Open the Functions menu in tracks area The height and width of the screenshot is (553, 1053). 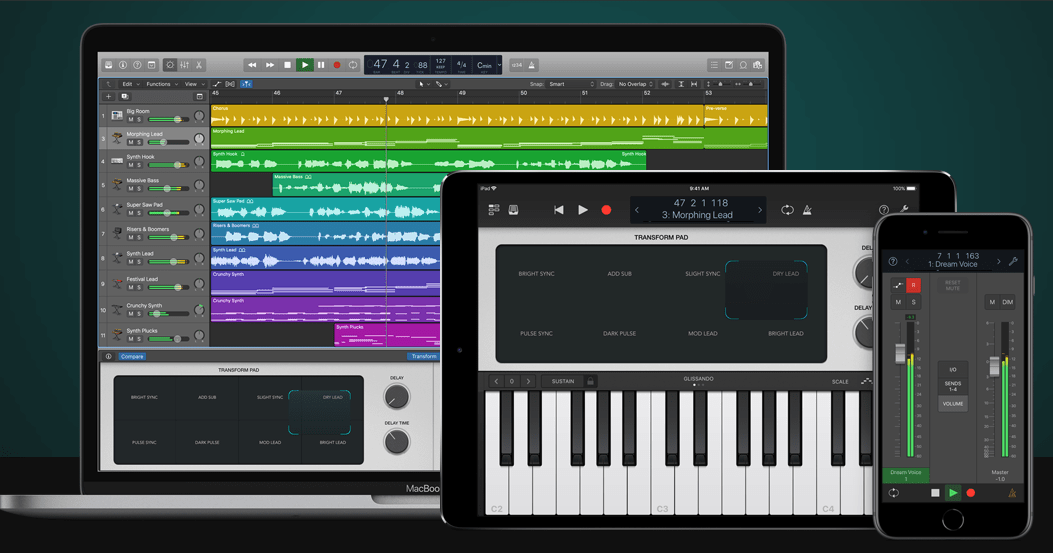click(x=162, y=84)
